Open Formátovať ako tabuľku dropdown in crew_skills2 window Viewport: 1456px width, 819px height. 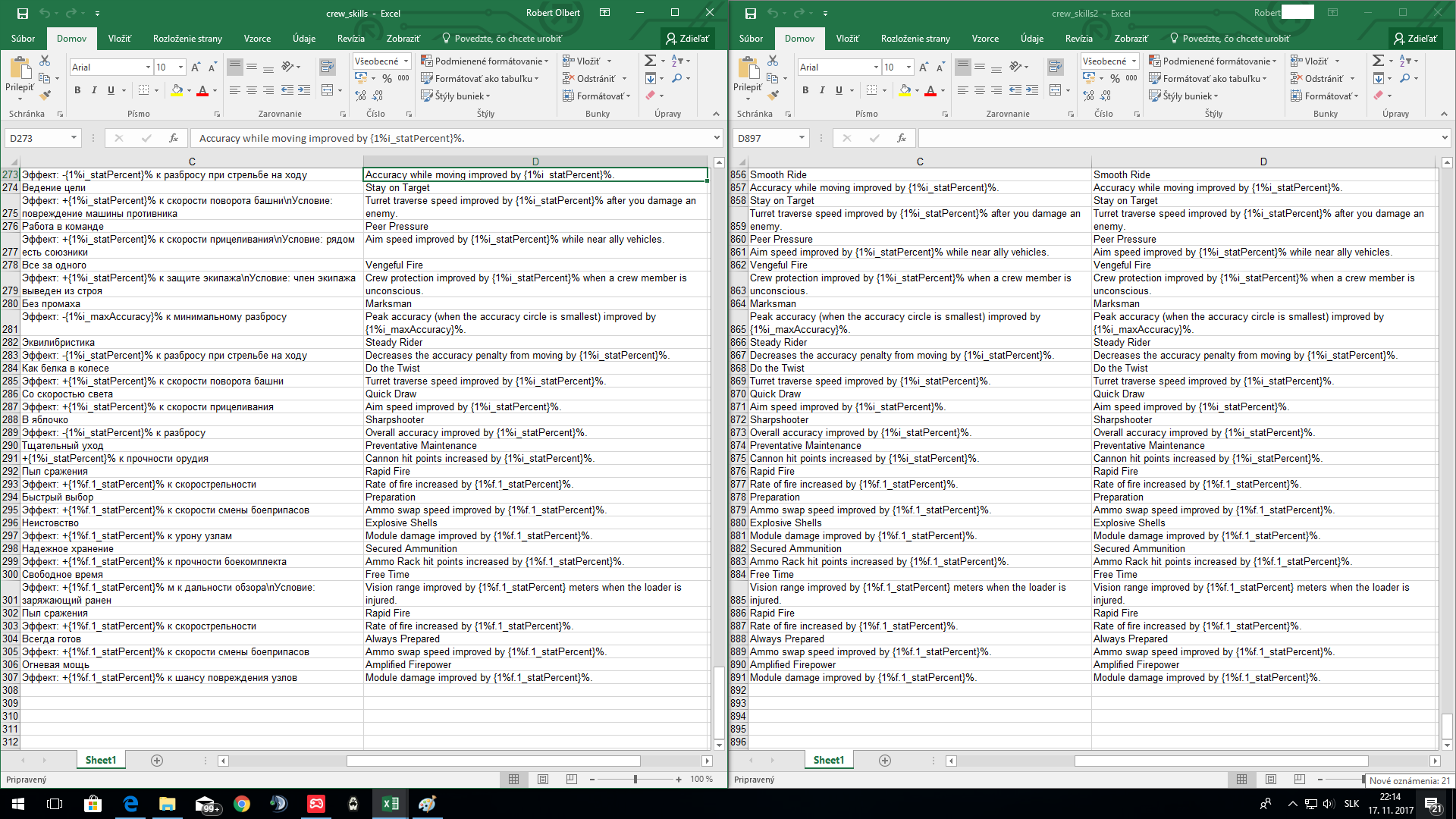pos(1207,78)
